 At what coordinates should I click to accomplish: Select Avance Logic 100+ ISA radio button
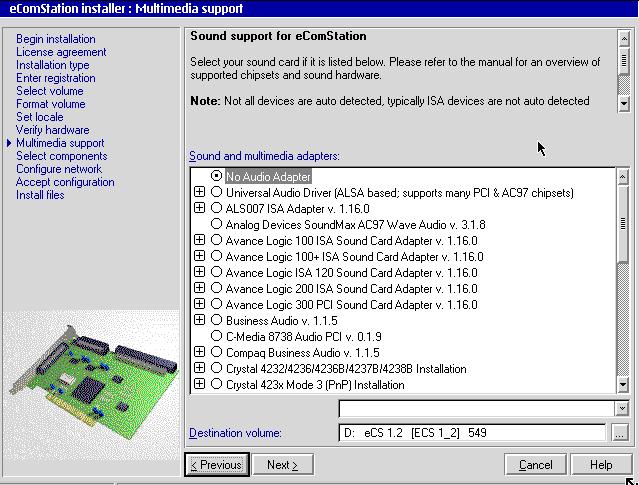(216, 256)
